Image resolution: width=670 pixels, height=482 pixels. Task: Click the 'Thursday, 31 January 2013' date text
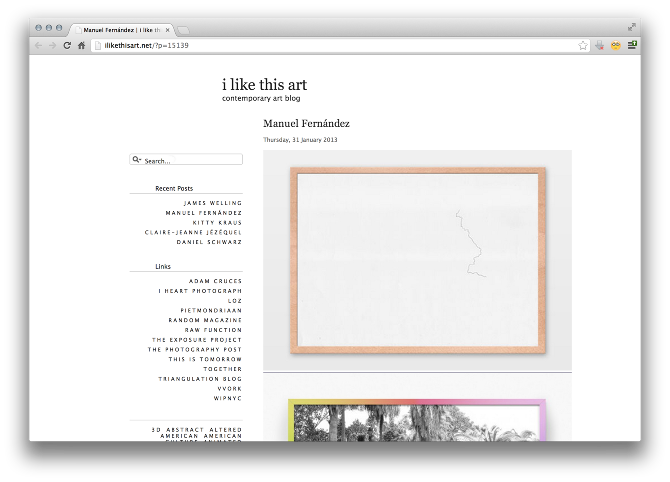tap(300, 140)
